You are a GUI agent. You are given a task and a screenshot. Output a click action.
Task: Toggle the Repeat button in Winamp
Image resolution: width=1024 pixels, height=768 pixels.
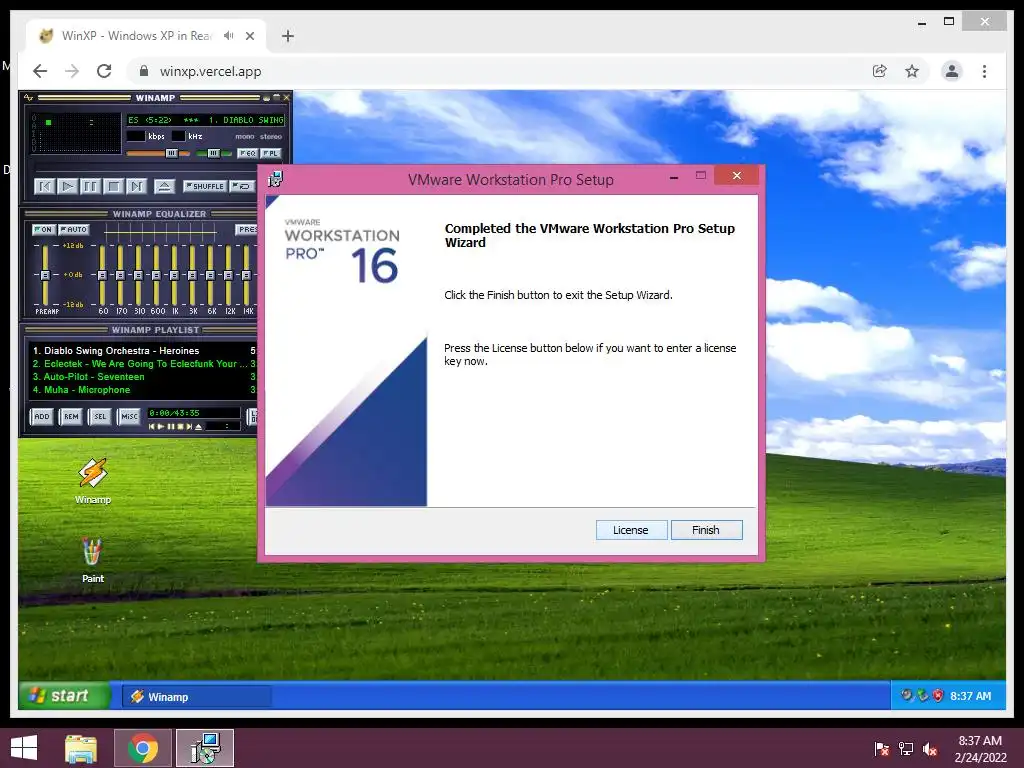click(242, 186)
